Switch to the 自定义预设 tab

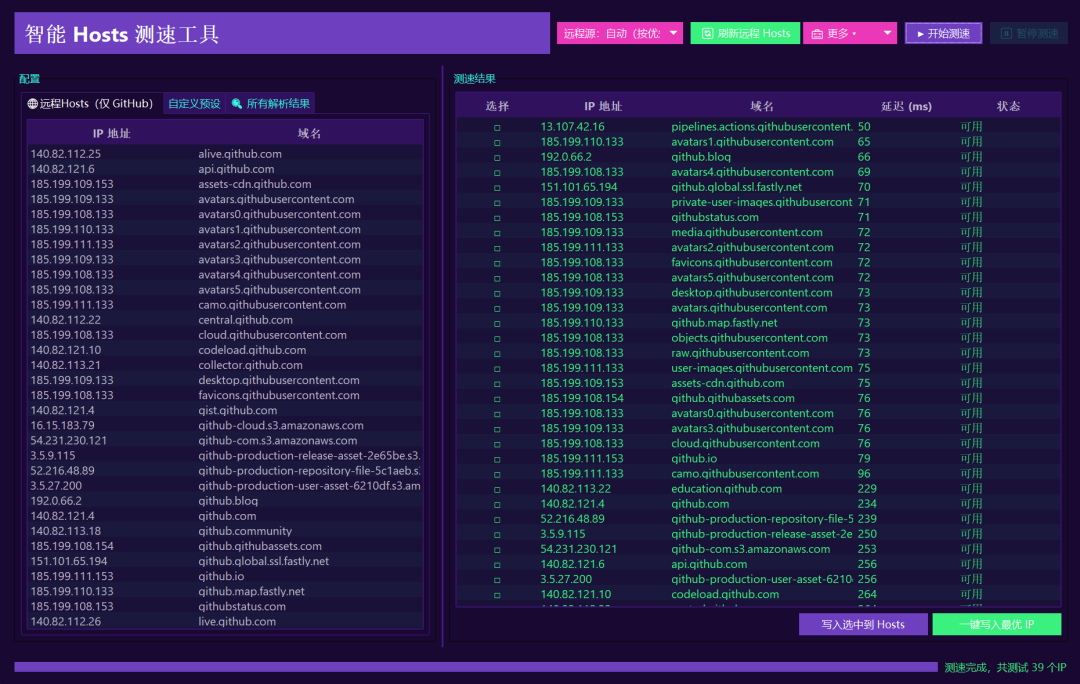tap(194, 104)
